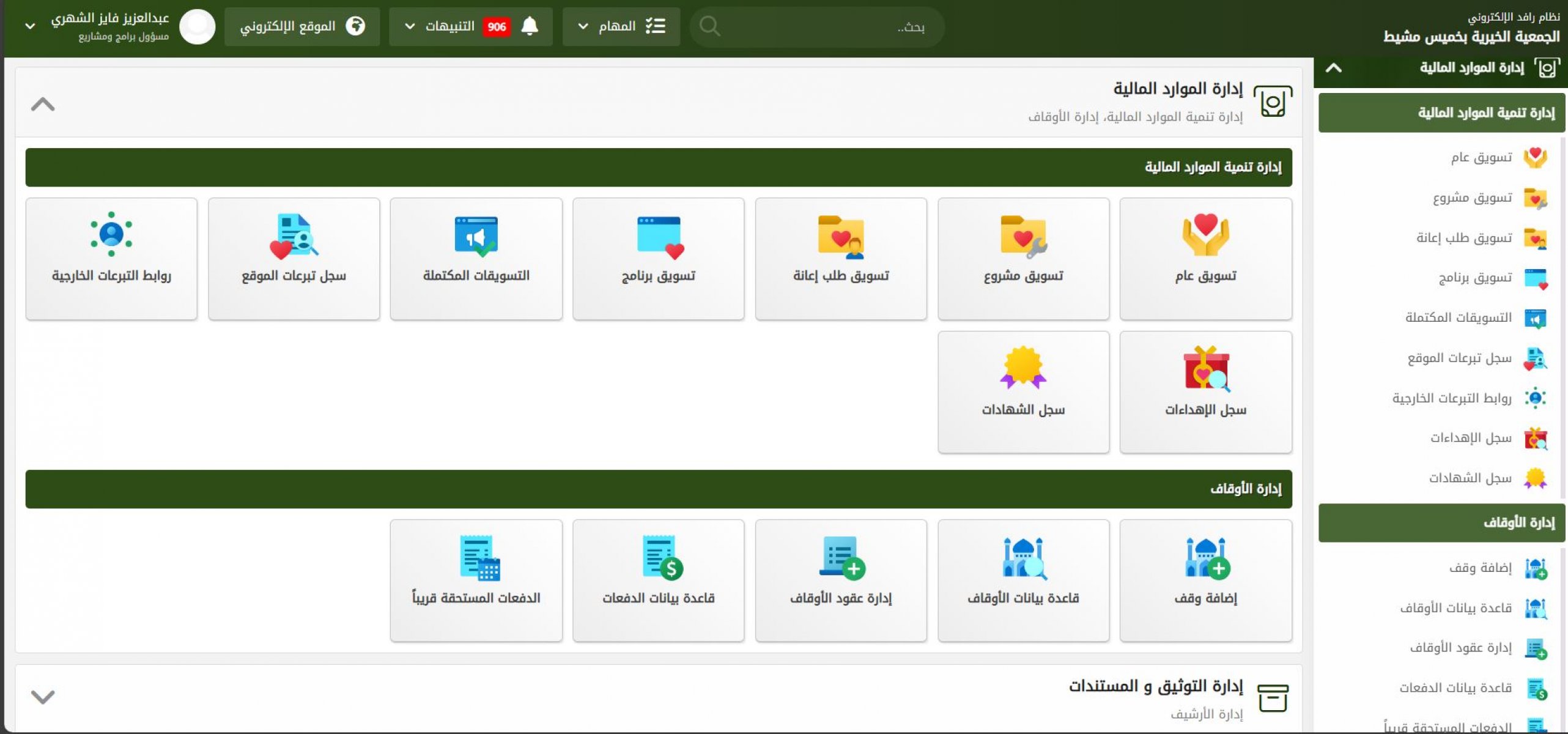Open the إضافة وقف mosque tile
The image size is (1568, 734).
(x=1205, y=580)
